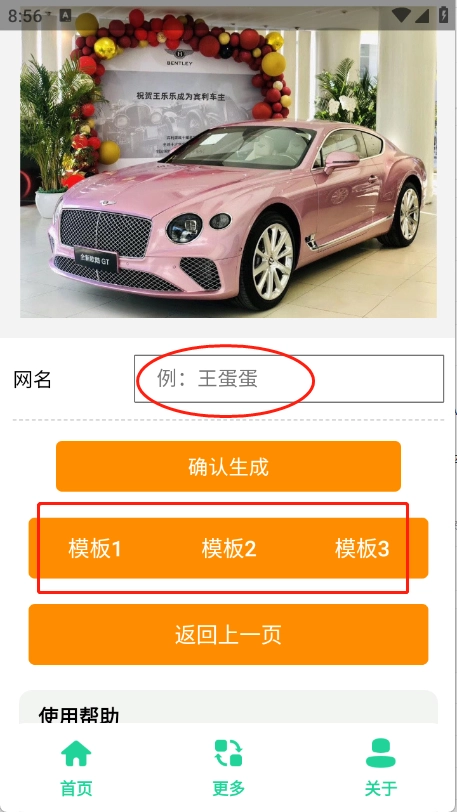Open the 更多 swap-squares icon
The width and height of the screenshot is (457, 812).
click(228, 753)
